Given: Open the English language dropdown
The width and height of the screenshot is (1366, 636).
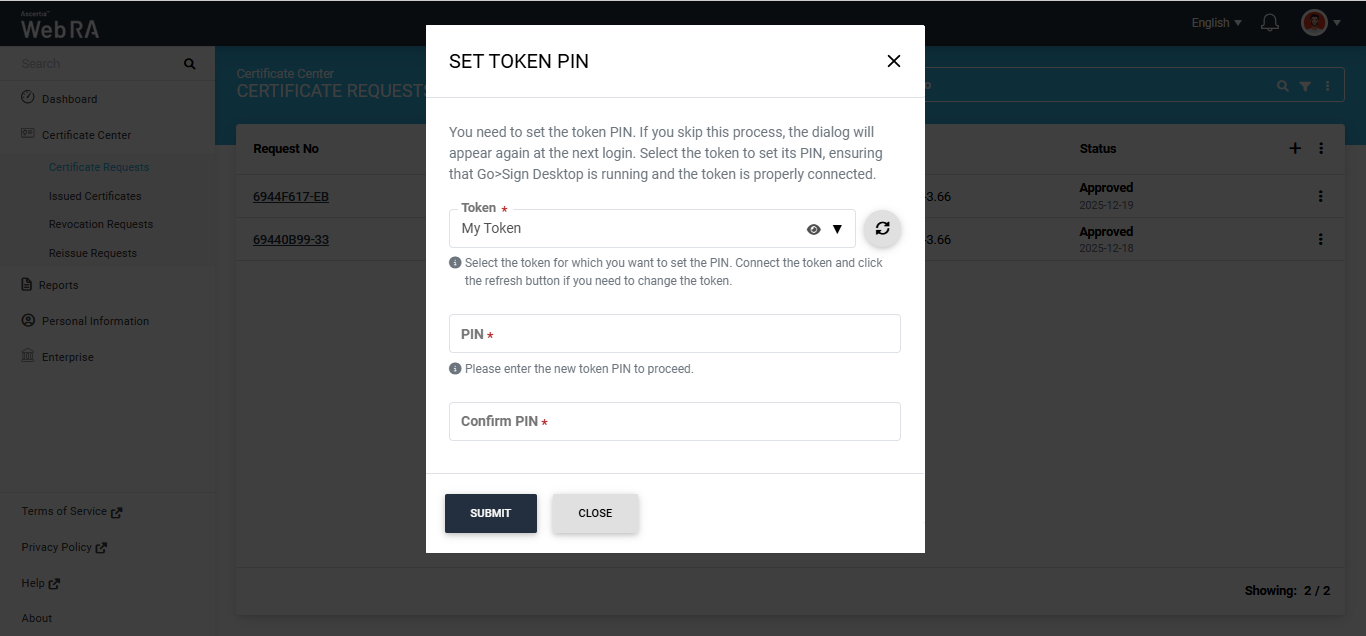Looking at the screenshot, I should point(1216,23).
